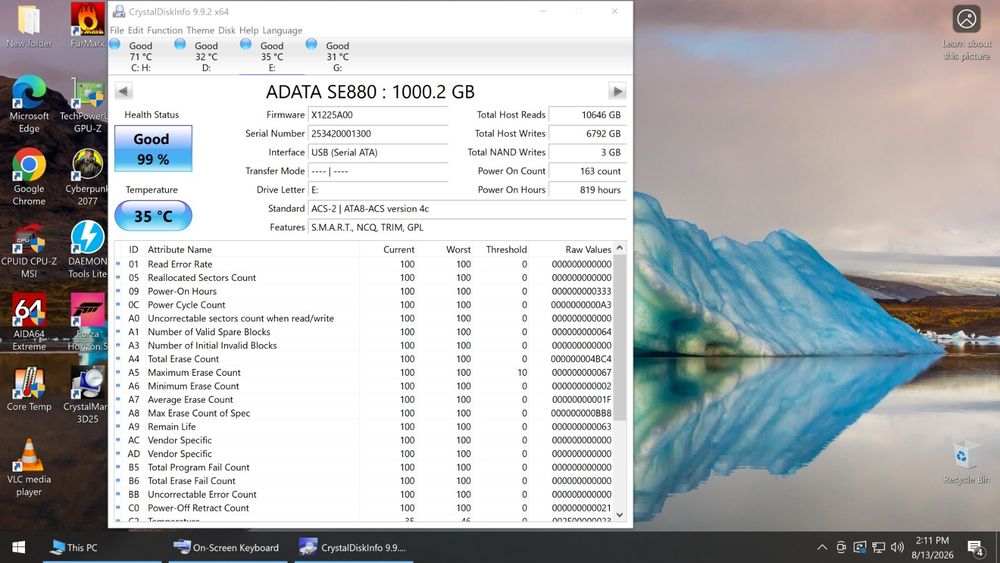1000x563 pixels.
Task: Open Microsoft Edge desktop shortcut
Action: click(29, 105)
